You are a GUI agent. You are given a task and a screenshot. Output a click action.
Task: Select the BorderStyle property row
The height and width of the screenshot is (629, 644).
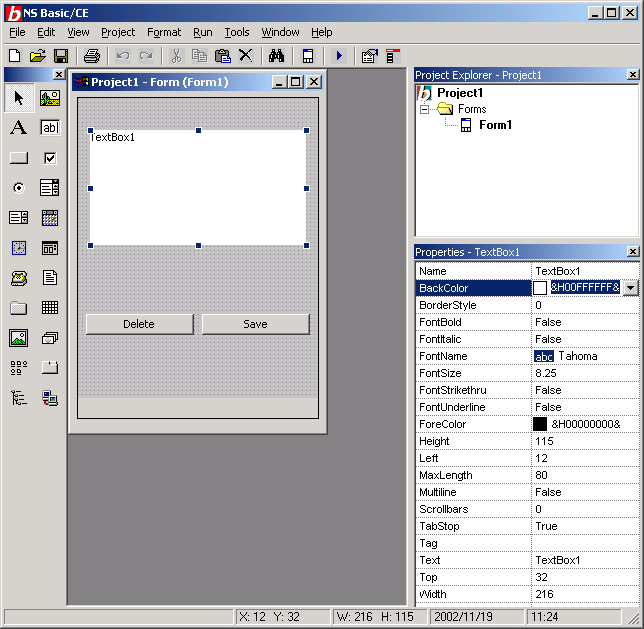coord(527,305)
